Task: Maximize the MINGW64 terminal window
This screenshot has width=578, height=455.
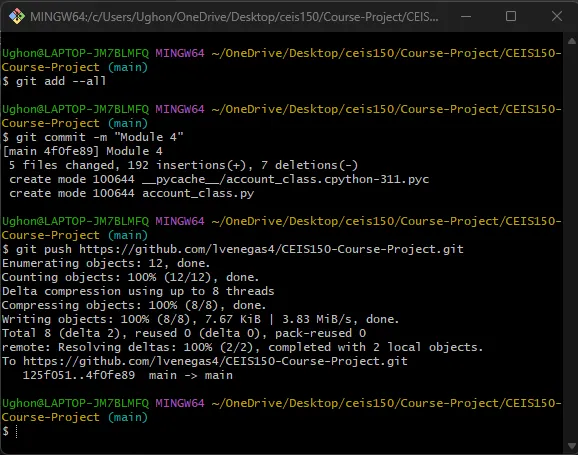Action: [x=511, y=16]
